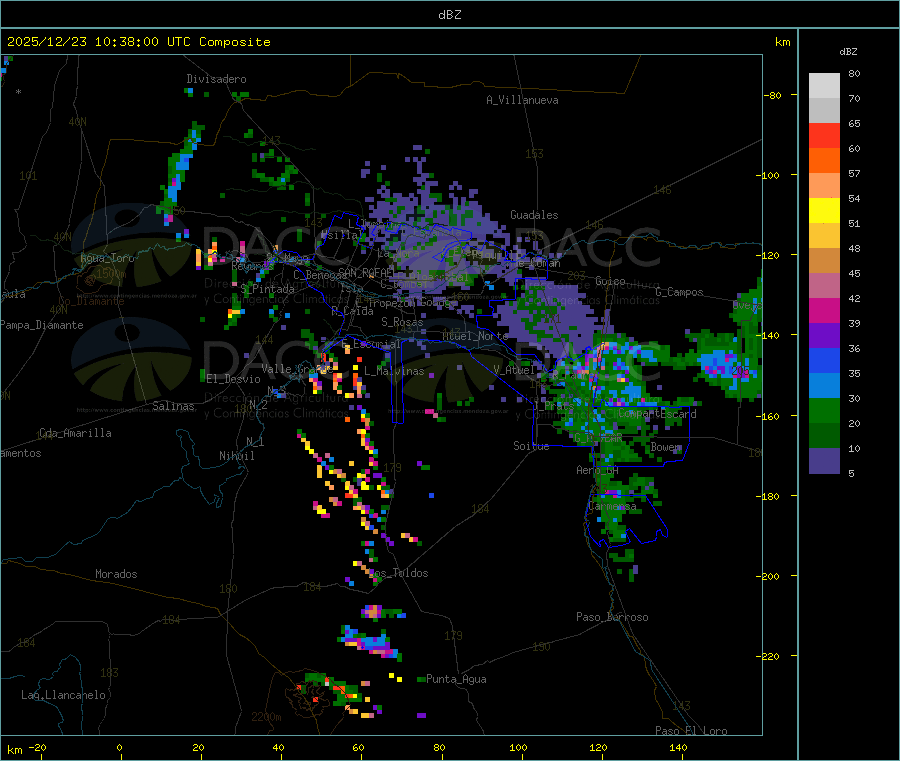Select the 80 dBZ light gray swatch
Viewport: 900px width, 761px height.
pyautogui.click(x=824, y=86)
